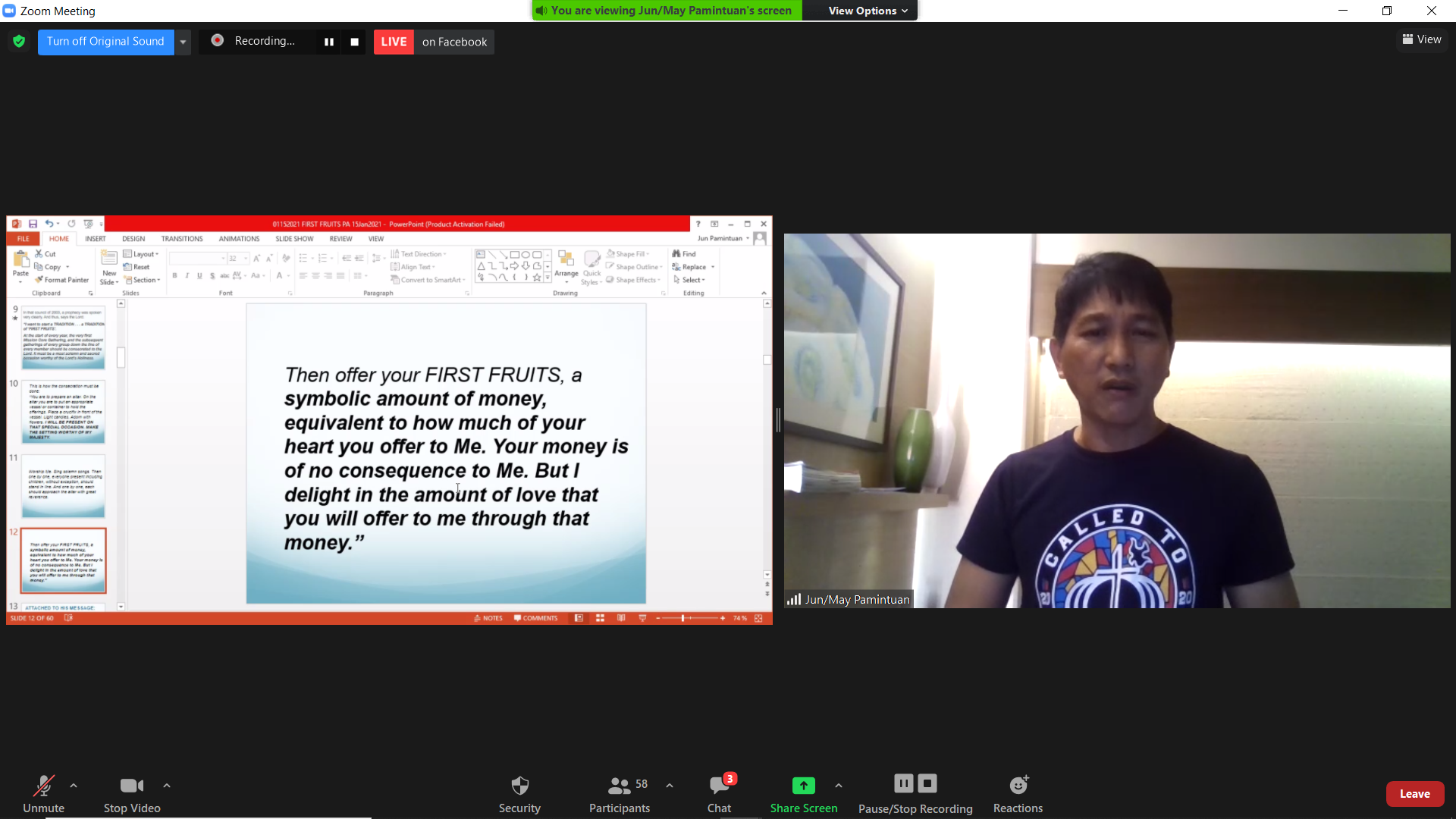Image resolution: width=1456 pixels, height=819 pixels.
Task: Switch to the SLIDE SHOW ribbon tab
Action: click(x=294, y=239)
